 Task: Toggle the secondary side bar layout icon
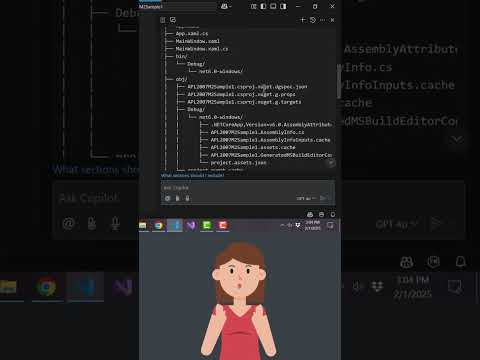[283, 6]
